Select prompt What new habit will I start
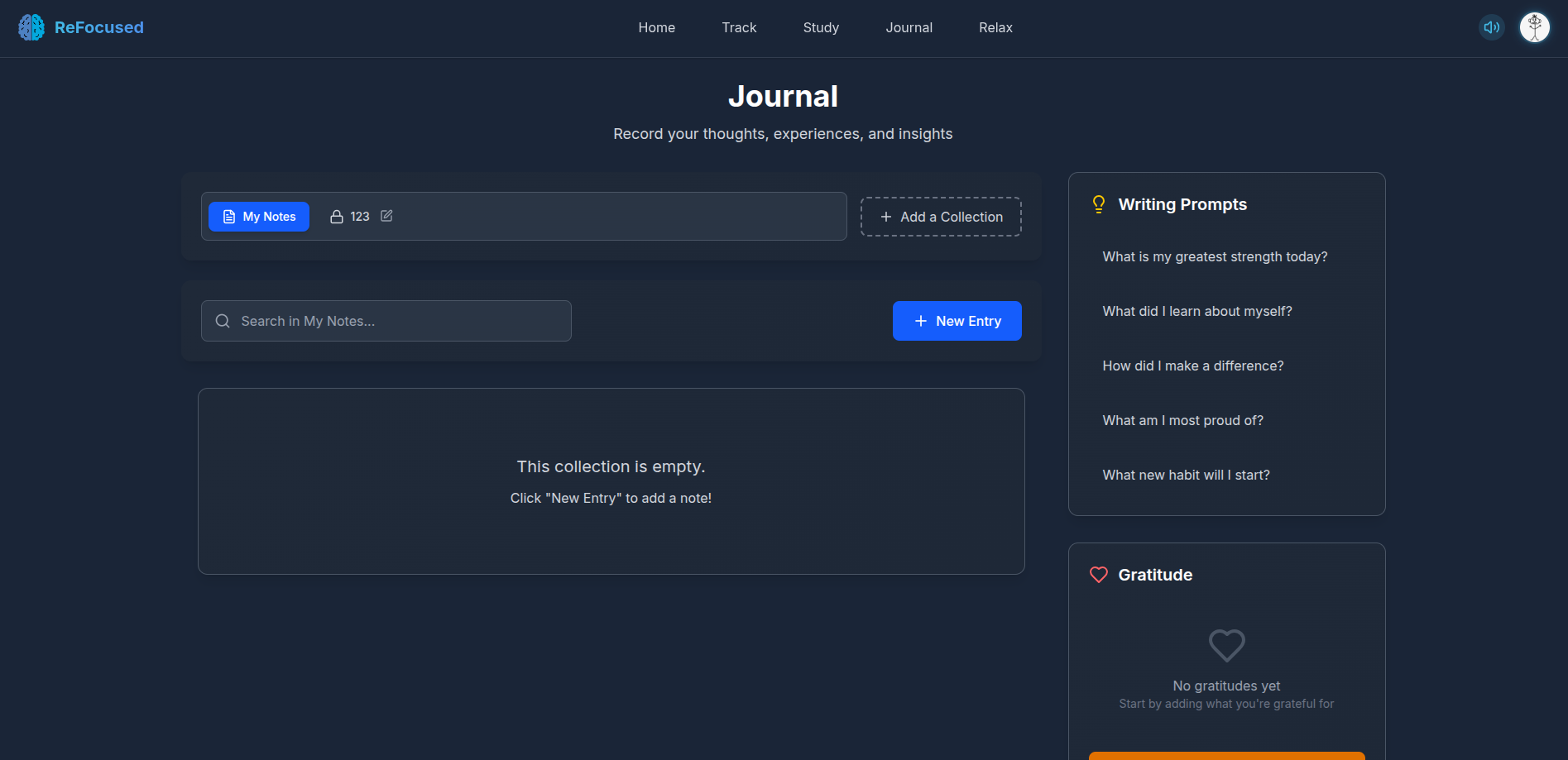Image resolution: width=1568 pixels, height=760 pixels. pos(1186,475)
